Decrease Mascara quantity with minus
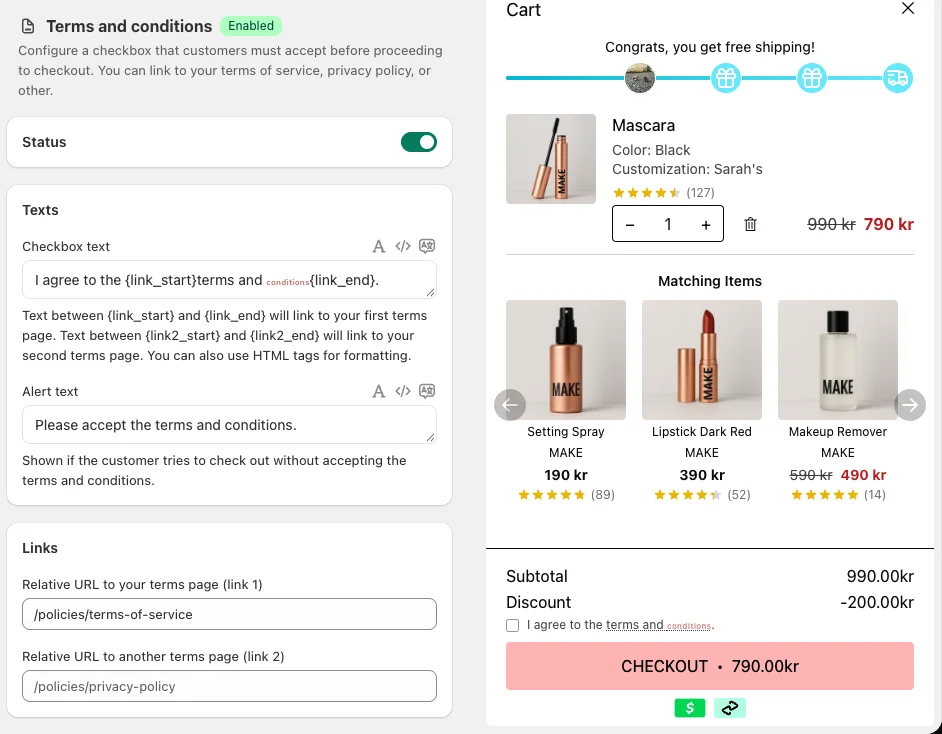This screenshot has height=734, width=942. pyautogui.click(x=630, y=225)
